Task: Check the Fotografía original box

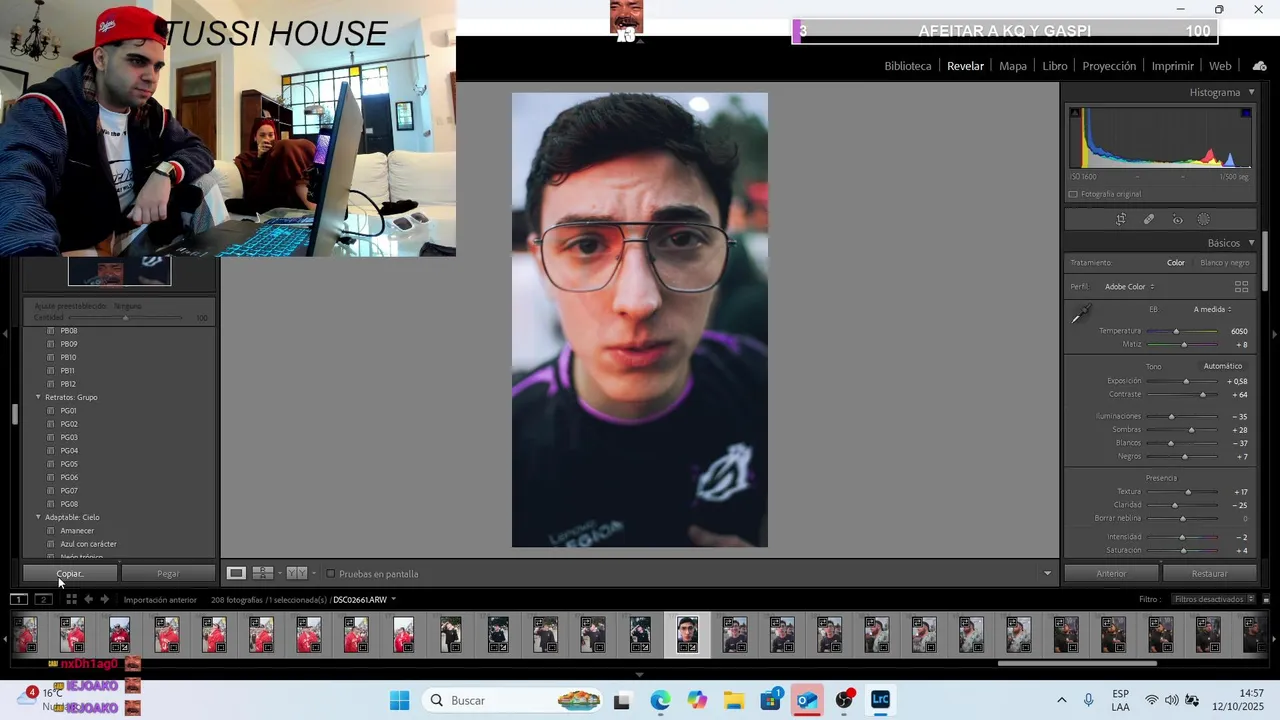Action: click(x=1073, y=194)
